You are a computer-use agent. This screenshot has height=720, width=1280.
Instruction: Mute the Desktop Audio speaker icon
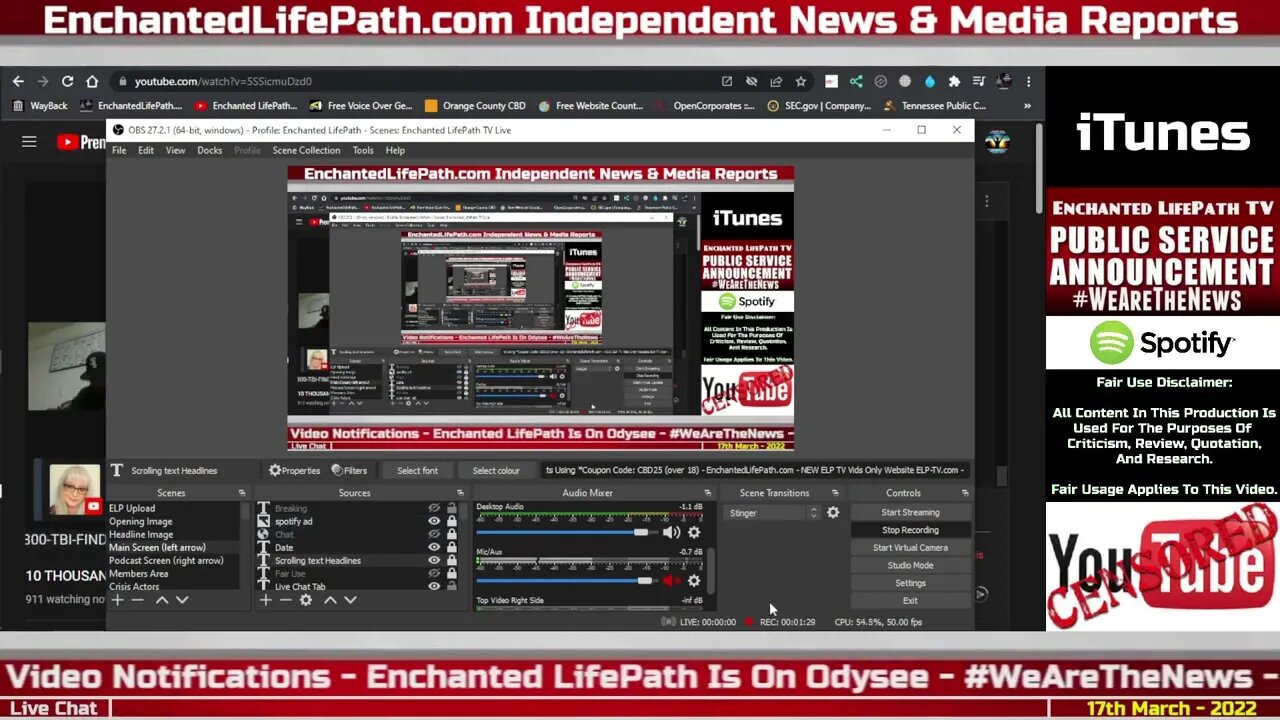[670, 532]
